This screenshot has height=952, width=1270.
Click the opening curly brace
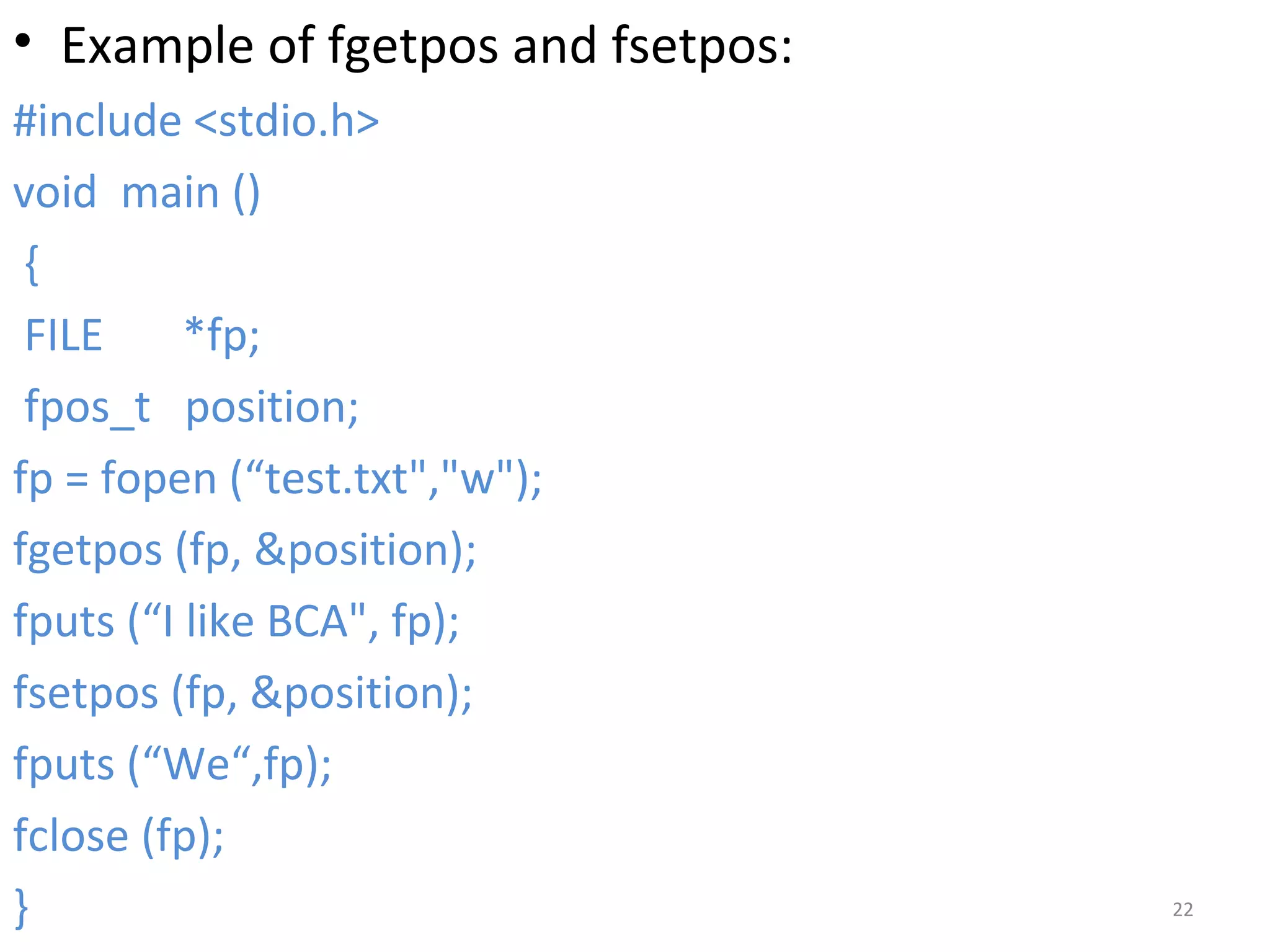coord(32,265)
